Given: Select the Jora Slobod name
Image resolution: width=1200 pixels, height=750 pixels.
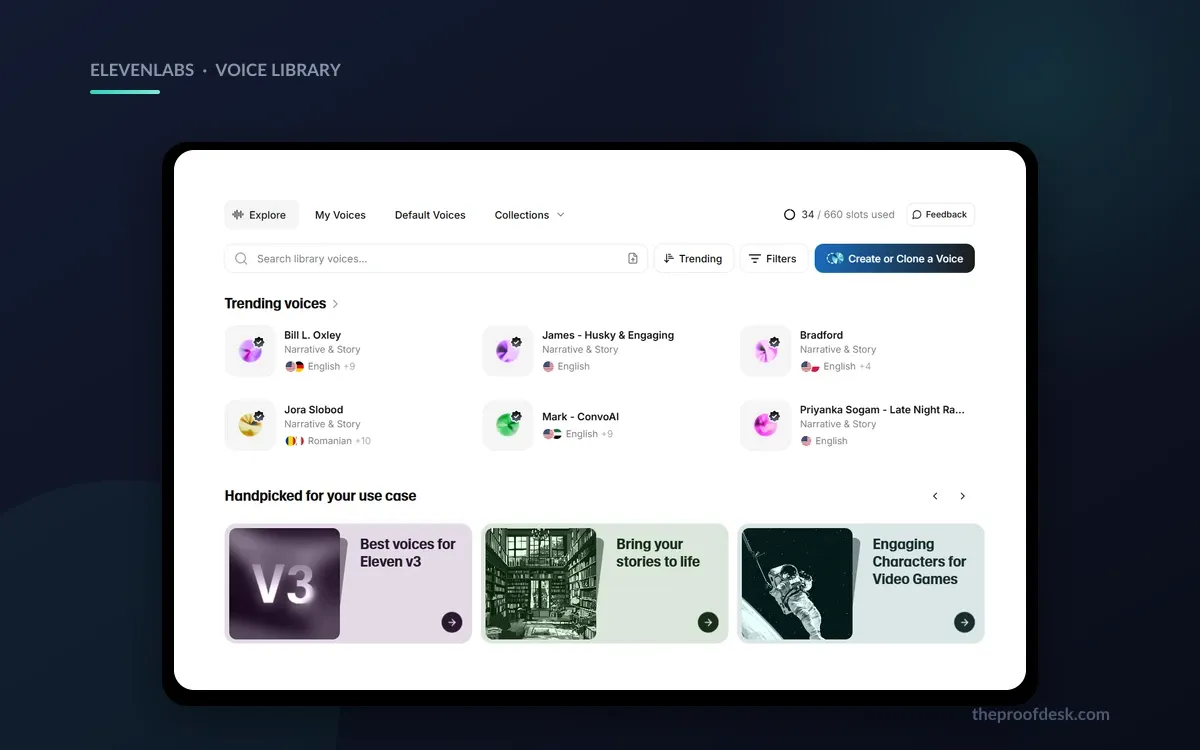Looking at the screenshot, I should [313, 410].
